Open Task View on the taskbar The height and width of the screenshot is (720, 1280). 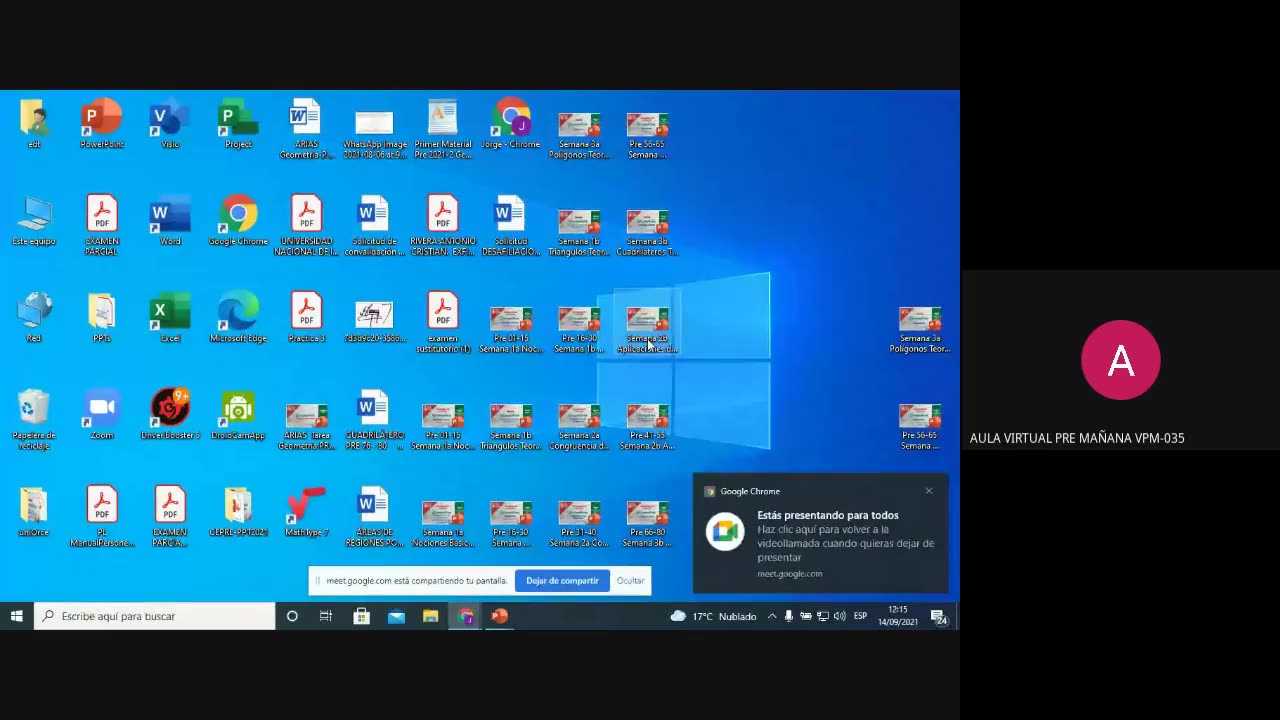coord(326,616)
